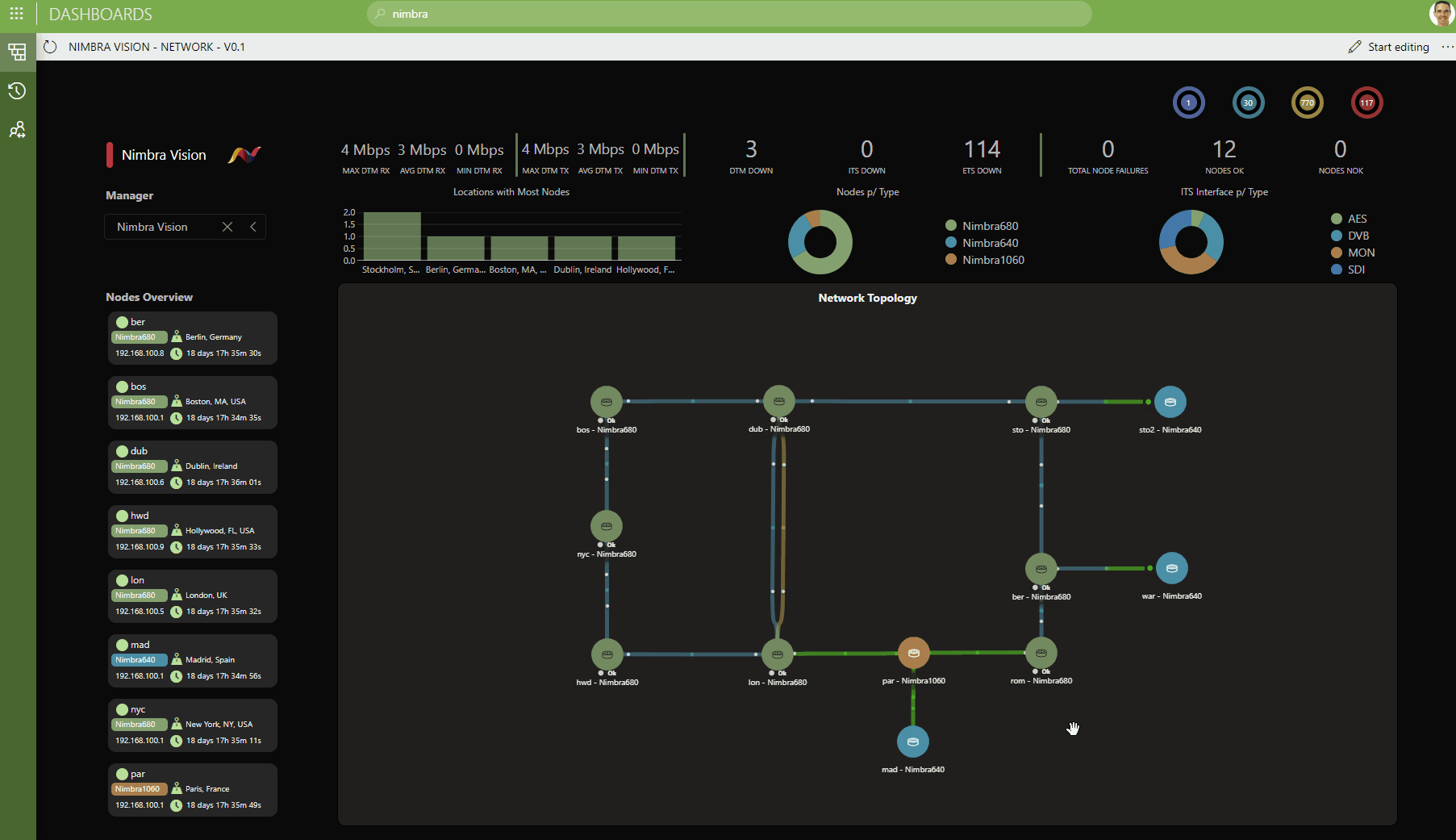Open the par node card
Image resolution: width=1456 pixels, height=840 pixels.
click(x=193, y=790)
